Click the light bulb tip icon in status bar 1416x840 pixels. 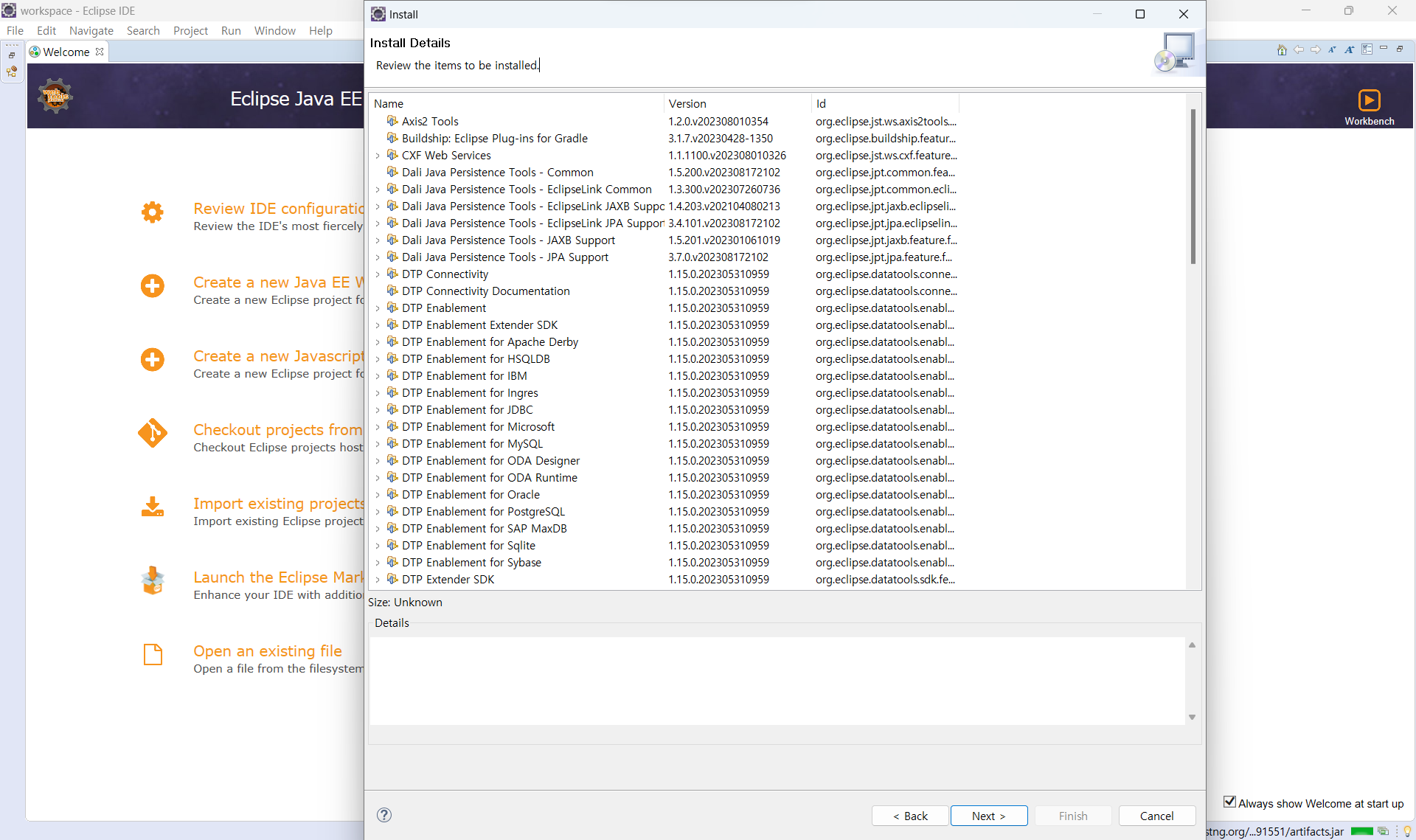(1407, 831)
